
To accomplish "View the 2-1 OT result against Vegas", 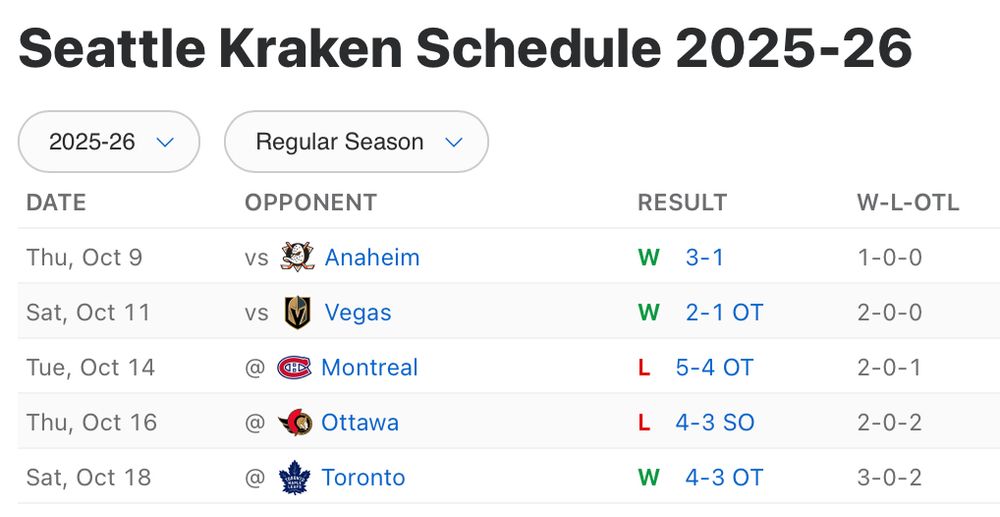I will tap(724, 313).
